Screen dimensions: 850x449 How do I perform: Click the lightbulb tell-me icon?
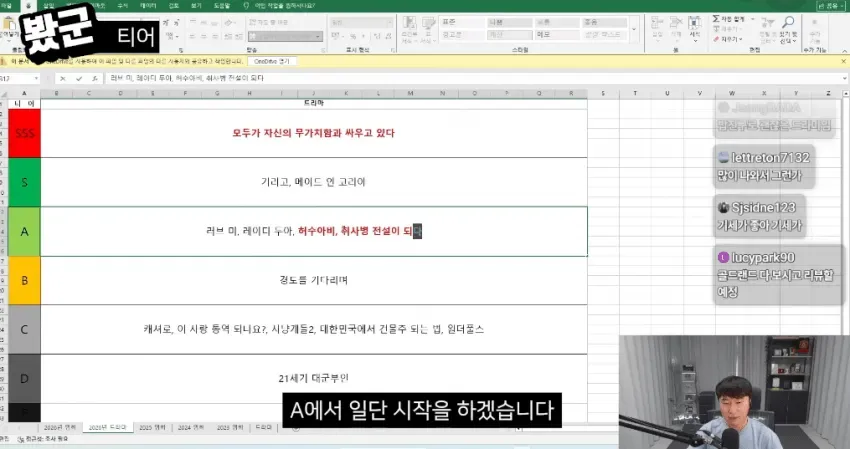[246, 6]
